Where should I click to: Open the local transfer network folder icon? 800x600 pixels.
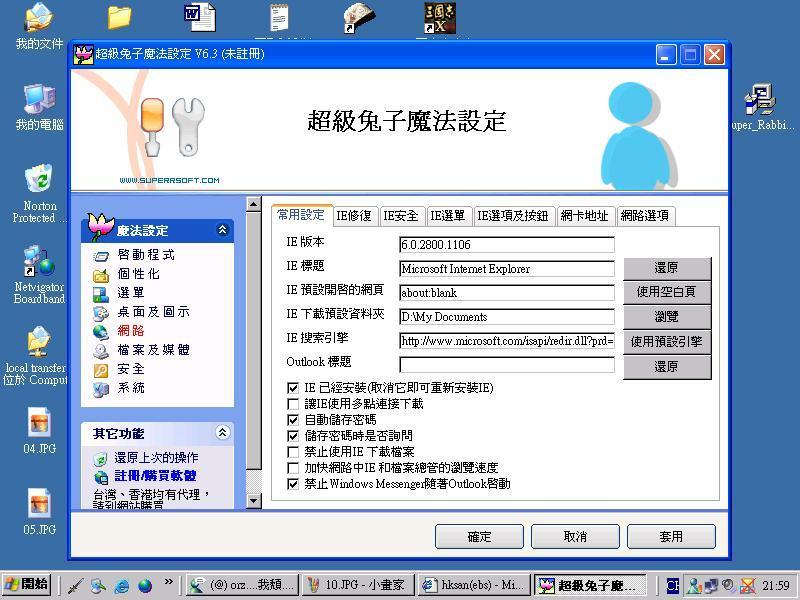coord(39,342)
